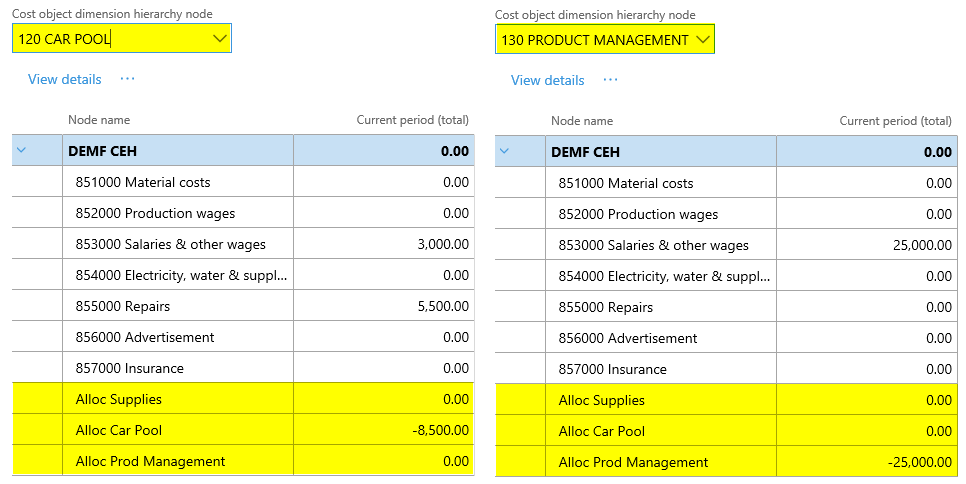Open the left panel ellipsis more options
Image resolution: width=966 pixels, height=484 pixels.
click(127, 79)
